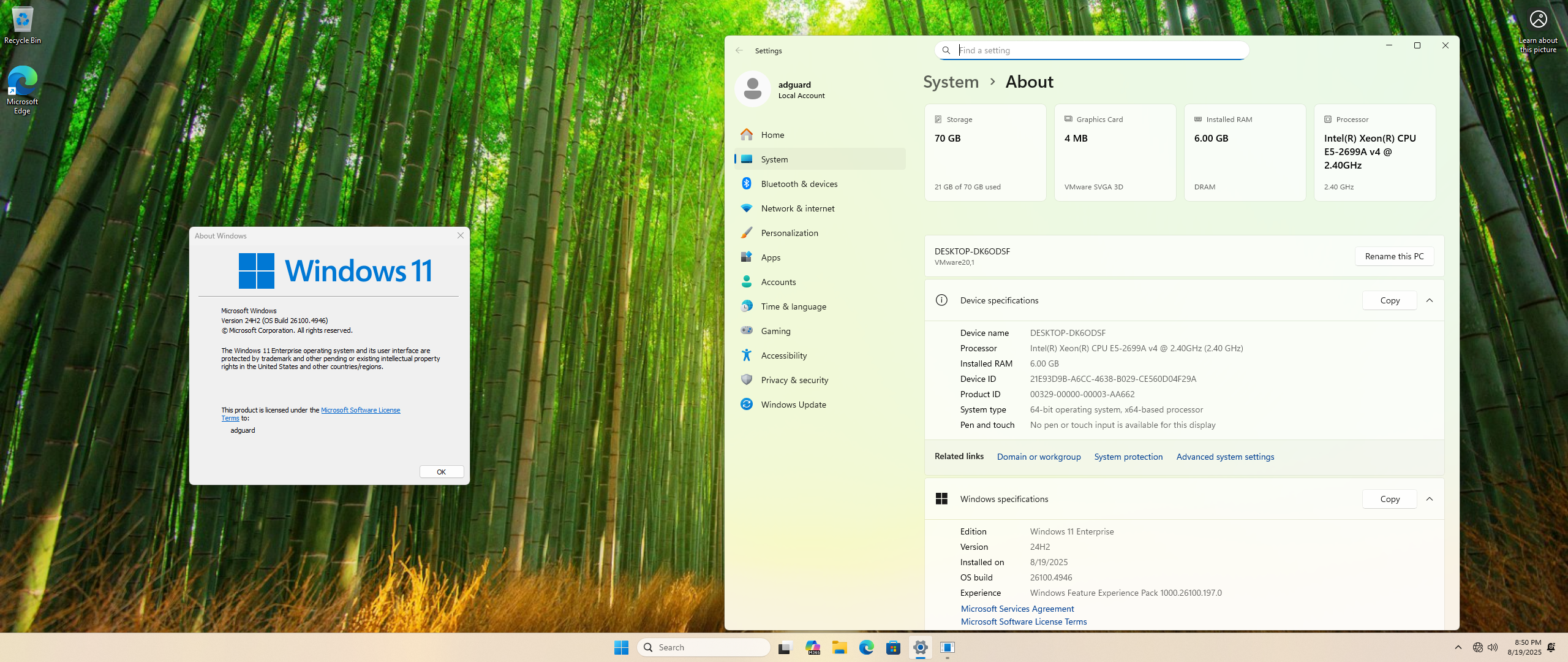1568x662 pixels.
Task: Open Accounts settings
Action: 820,282
